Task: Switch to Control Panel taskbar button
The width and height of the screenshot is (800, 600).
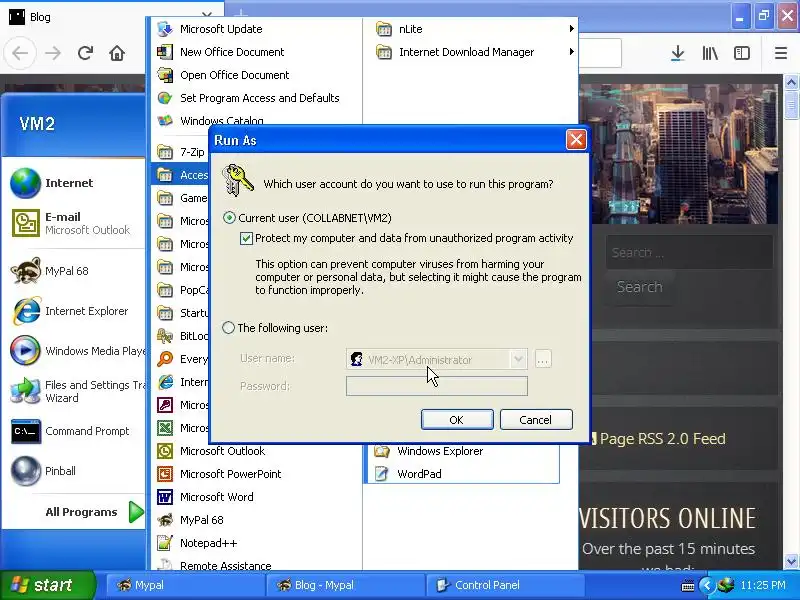Action: pos(505,585)
